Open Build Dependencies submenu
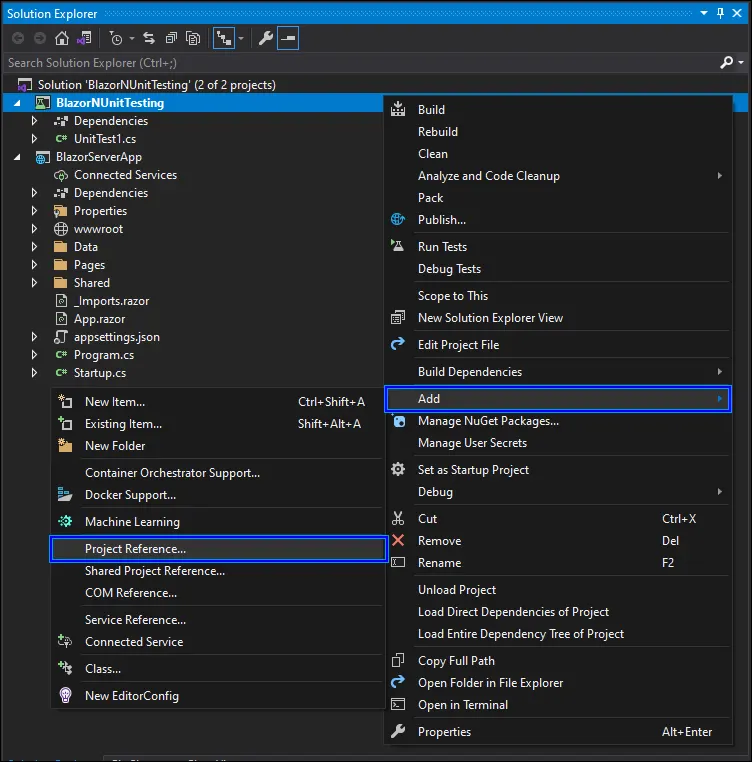Viewport: 752px width, 762px height. [x=558, y=372]
